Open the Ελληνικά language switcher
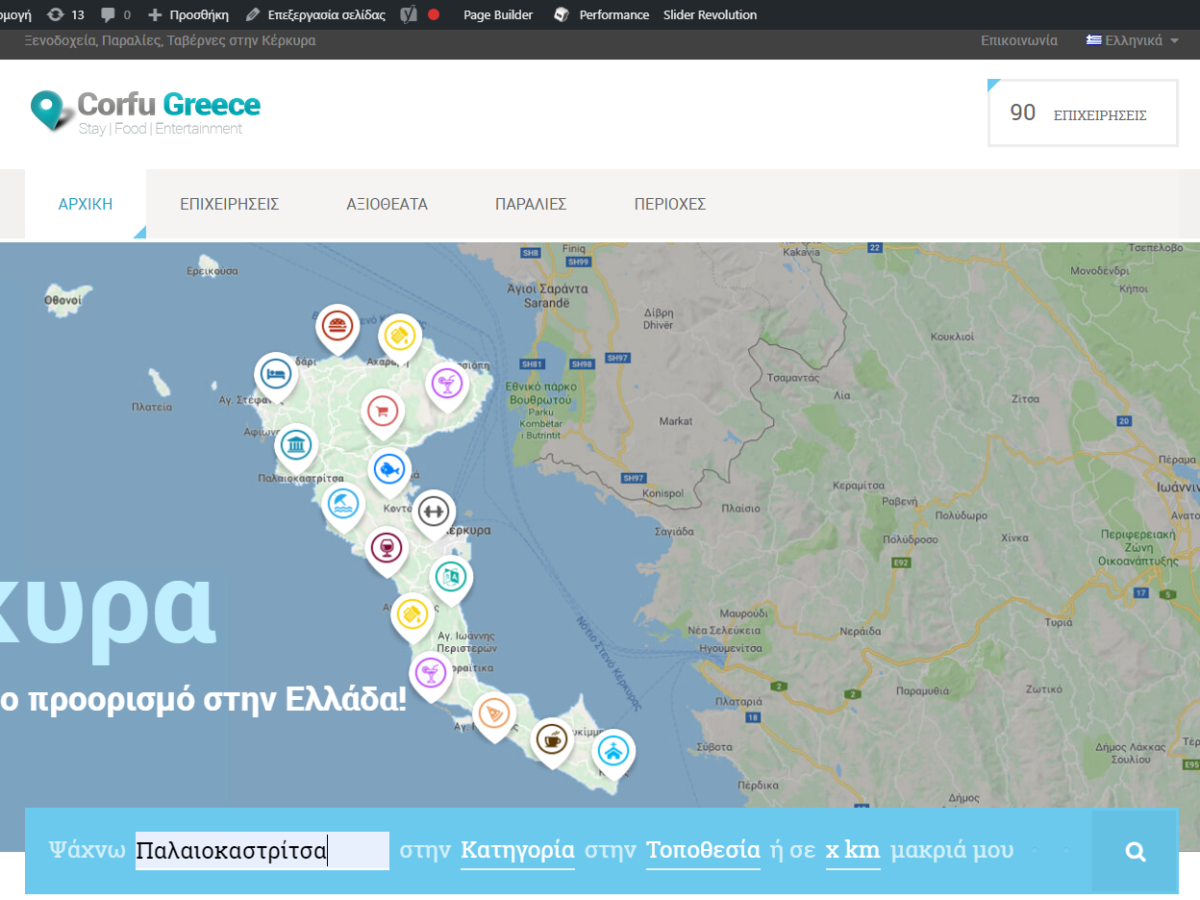This screenshot has width=1200, height=900. [1133, 41]
